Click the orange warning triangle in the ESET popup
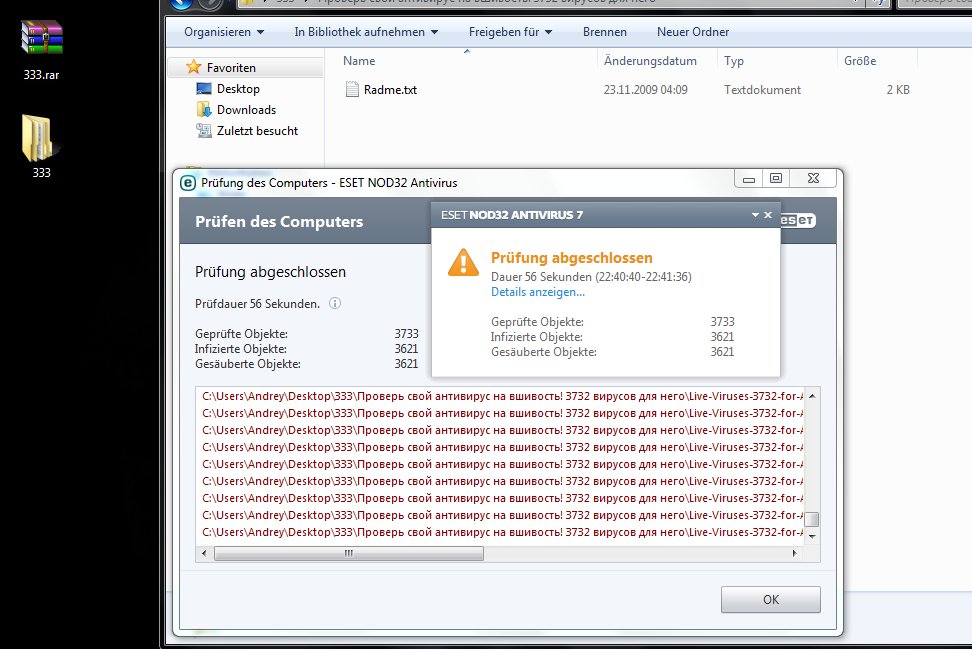The width and height of the screenshot is (972, 649). [463, 263]
